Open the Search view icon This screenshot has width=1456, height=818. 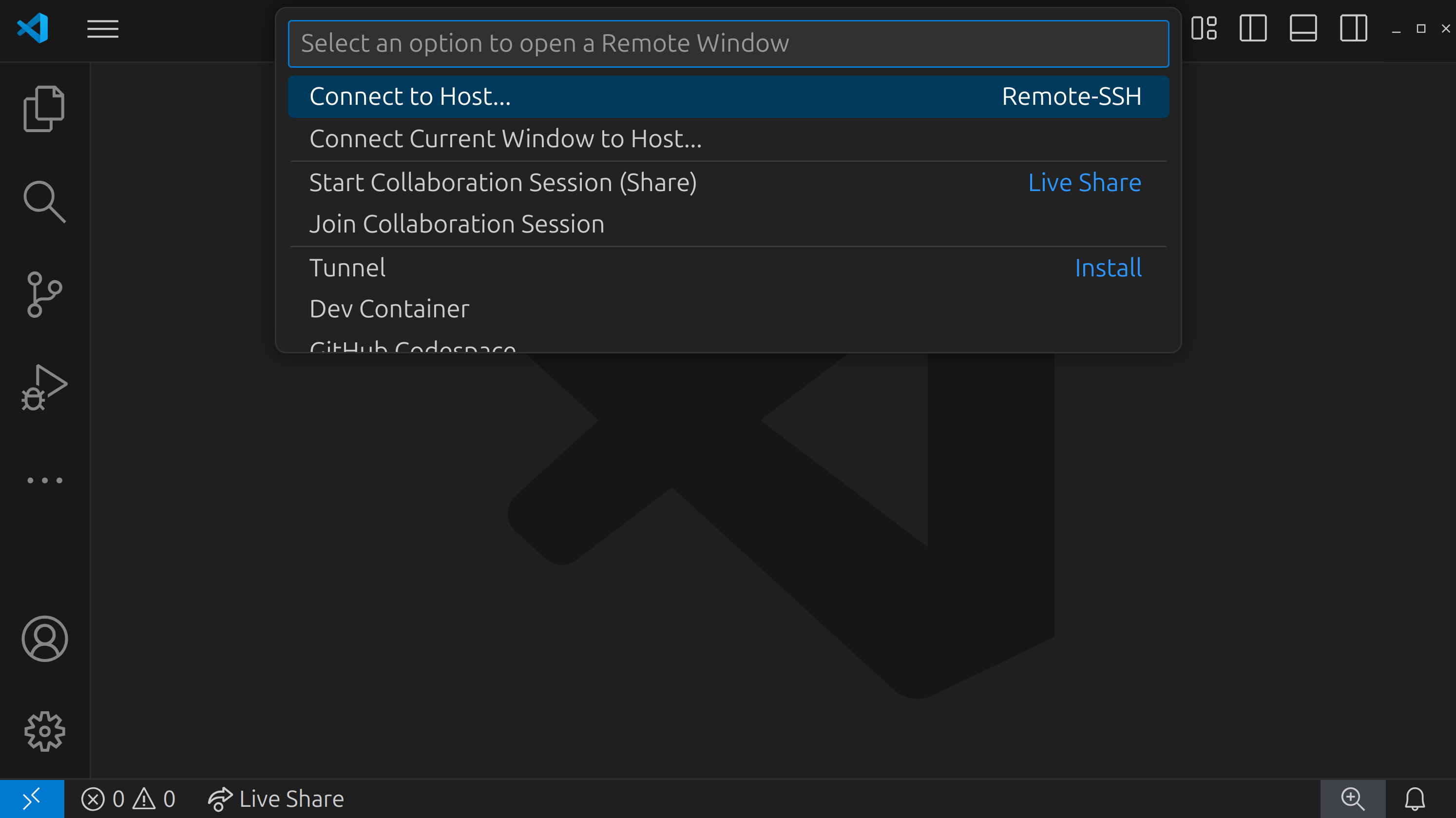click(44, 202)
